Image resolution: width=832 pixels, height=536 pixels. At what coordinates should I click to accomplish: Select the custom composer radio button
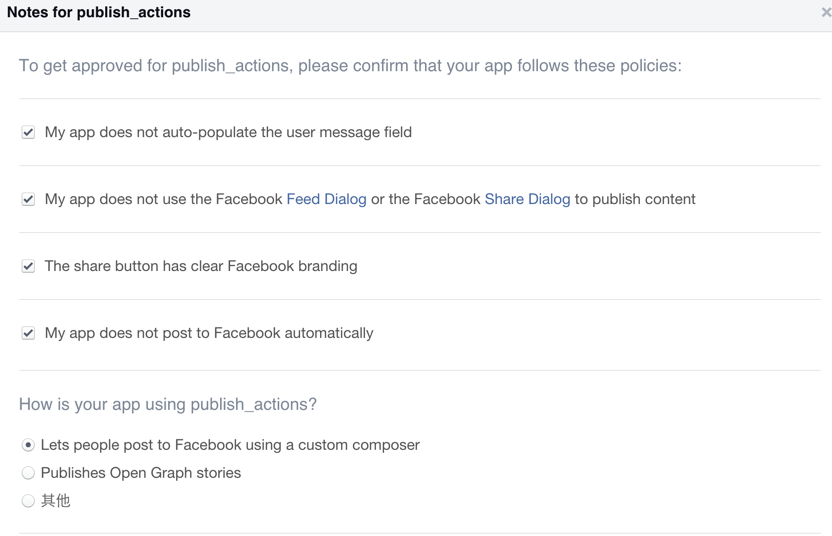click(x=28, y=445)
